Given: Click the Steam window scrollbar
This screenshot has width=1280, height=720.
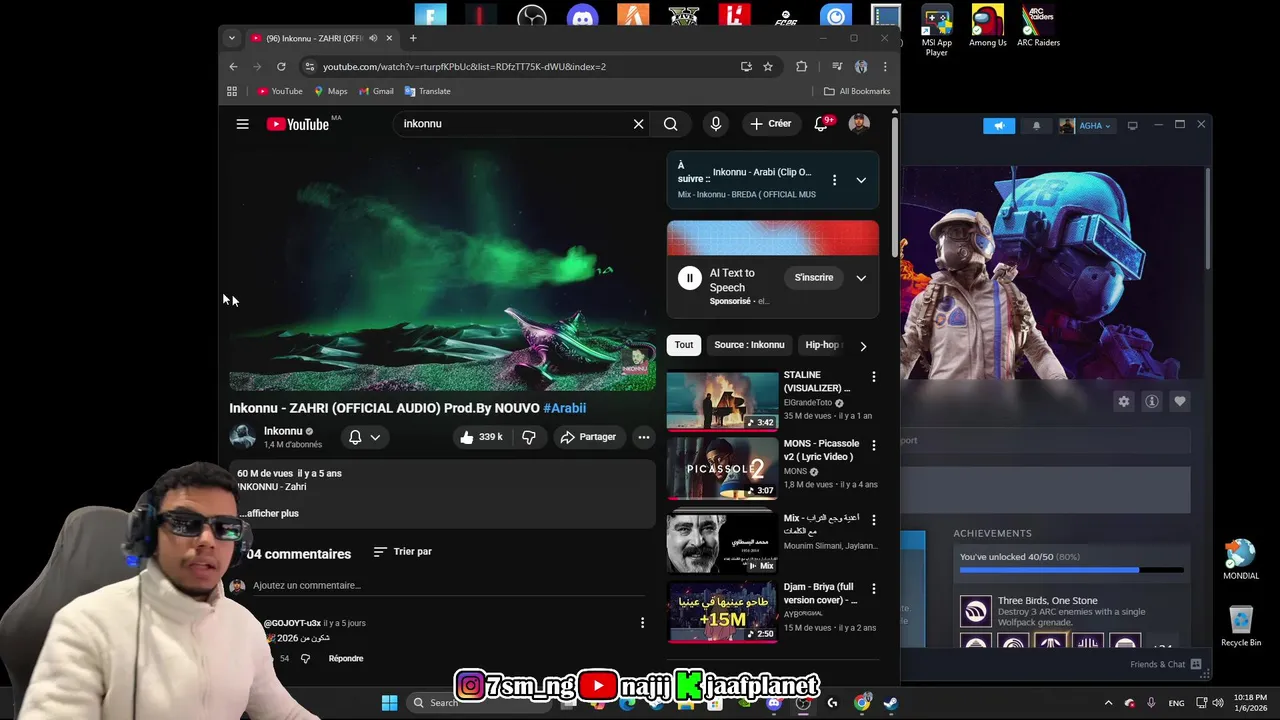Looking at the screenshot, I should (1208, 217).
